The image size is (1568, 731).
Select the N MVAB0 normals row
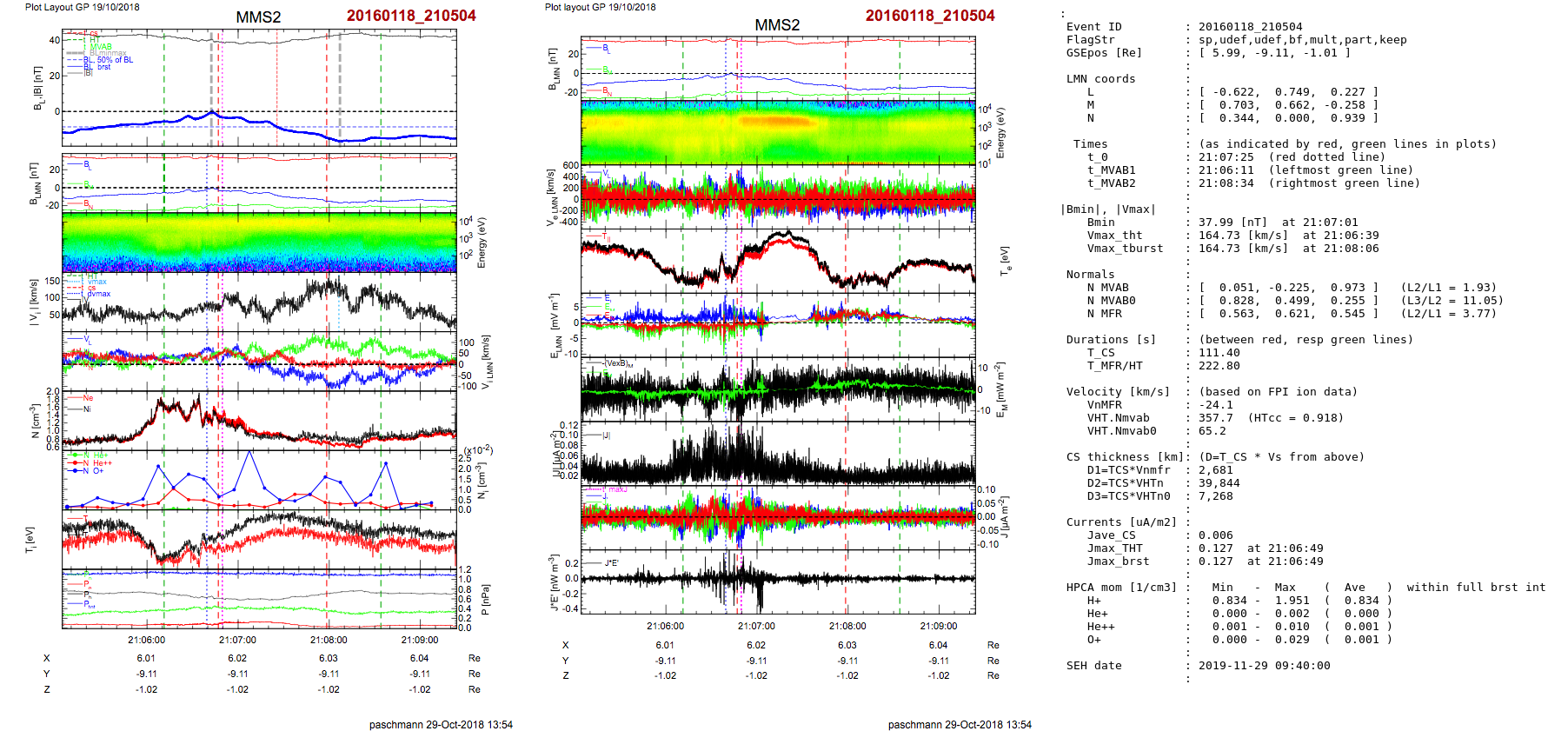[x=1282, y=301]
